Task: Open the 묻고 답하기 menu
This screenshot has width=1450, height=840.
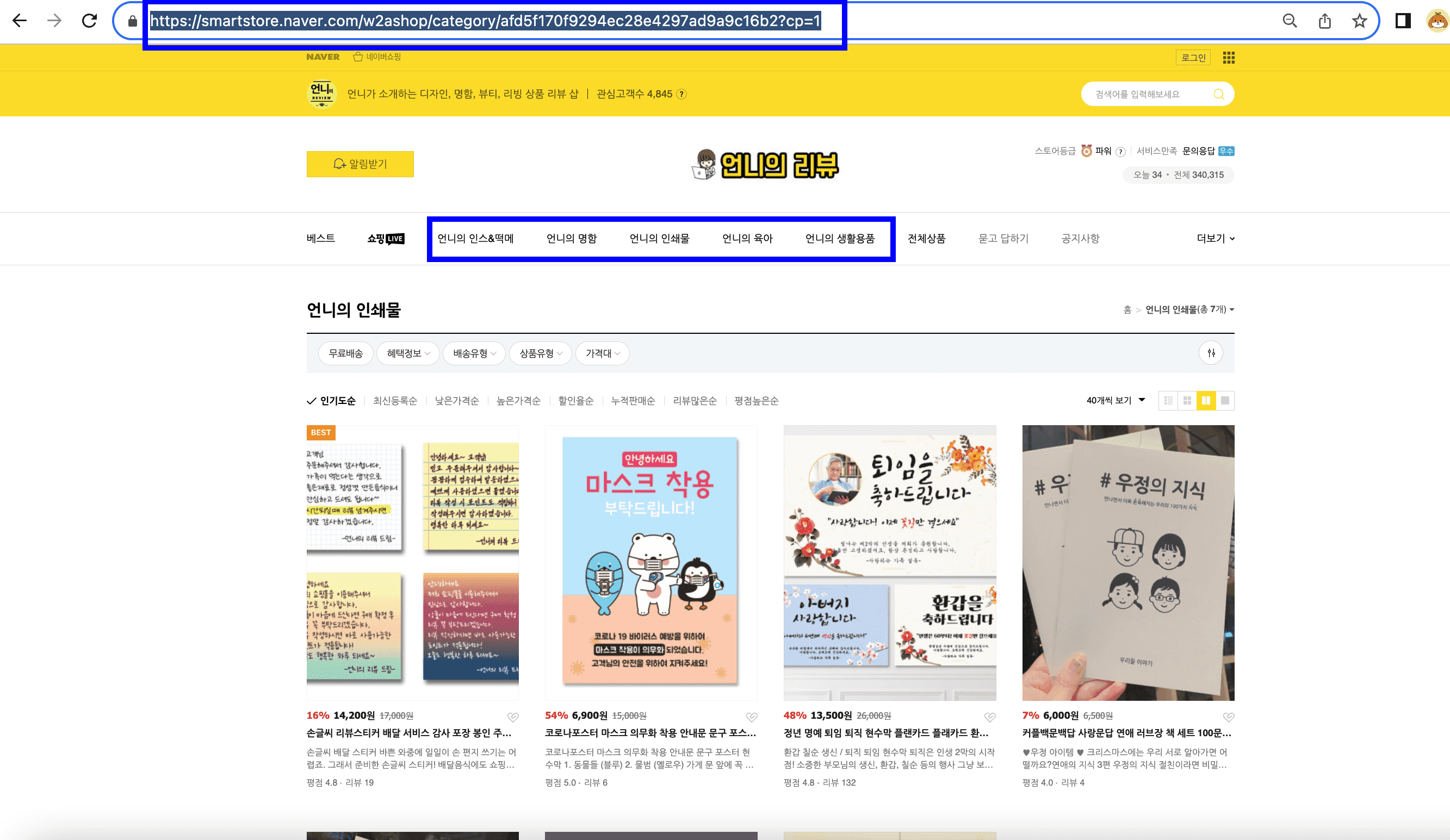Action: click(1002, 238)
